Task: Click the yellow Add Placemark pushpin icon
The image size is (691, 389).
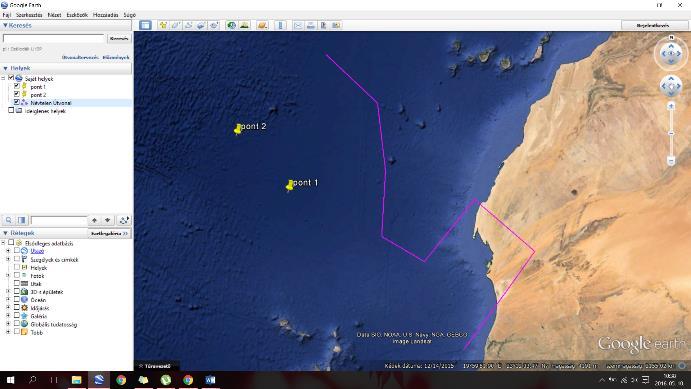Action: tap(163, 25)
